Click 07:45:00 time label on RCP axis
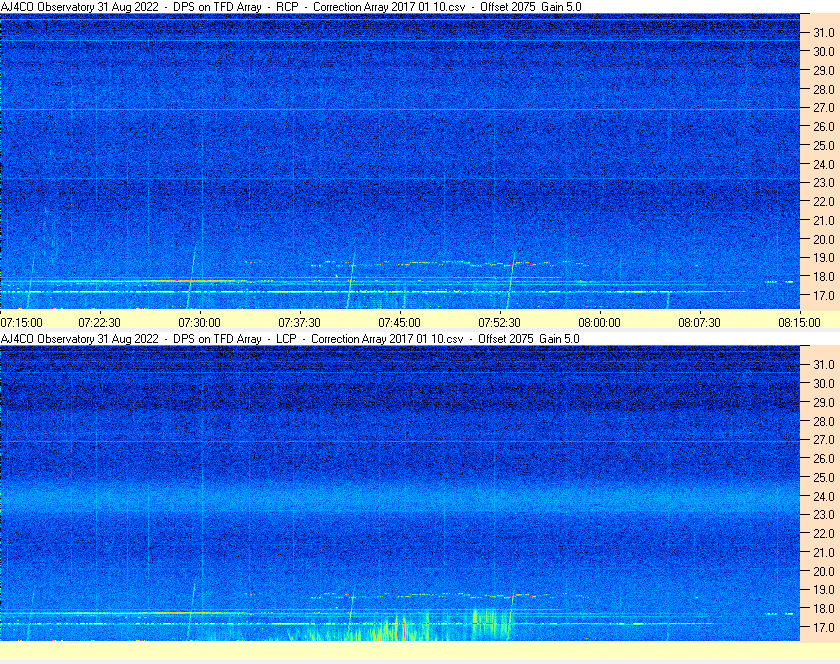This screenshot has height=664, width=840. tap(400, 323)
